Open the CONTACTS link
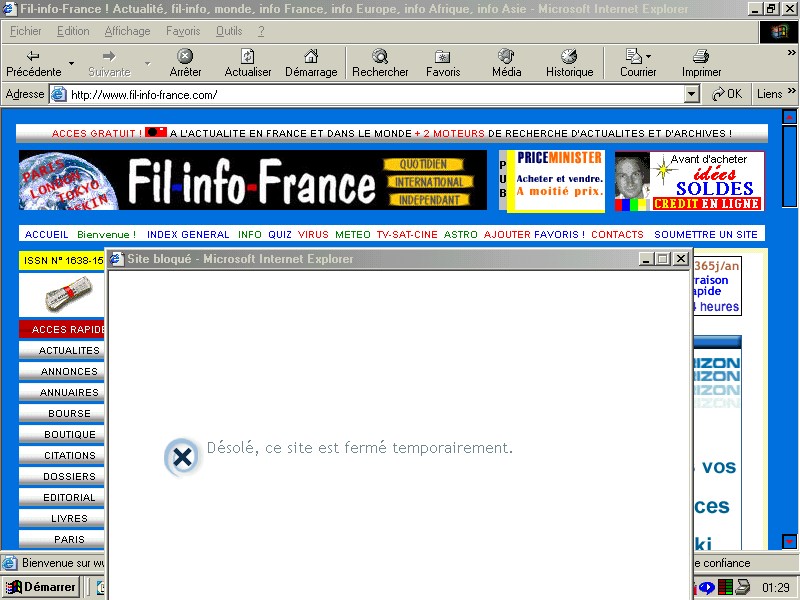The height and width of the screenshot is (600, 800). [617, 235]
